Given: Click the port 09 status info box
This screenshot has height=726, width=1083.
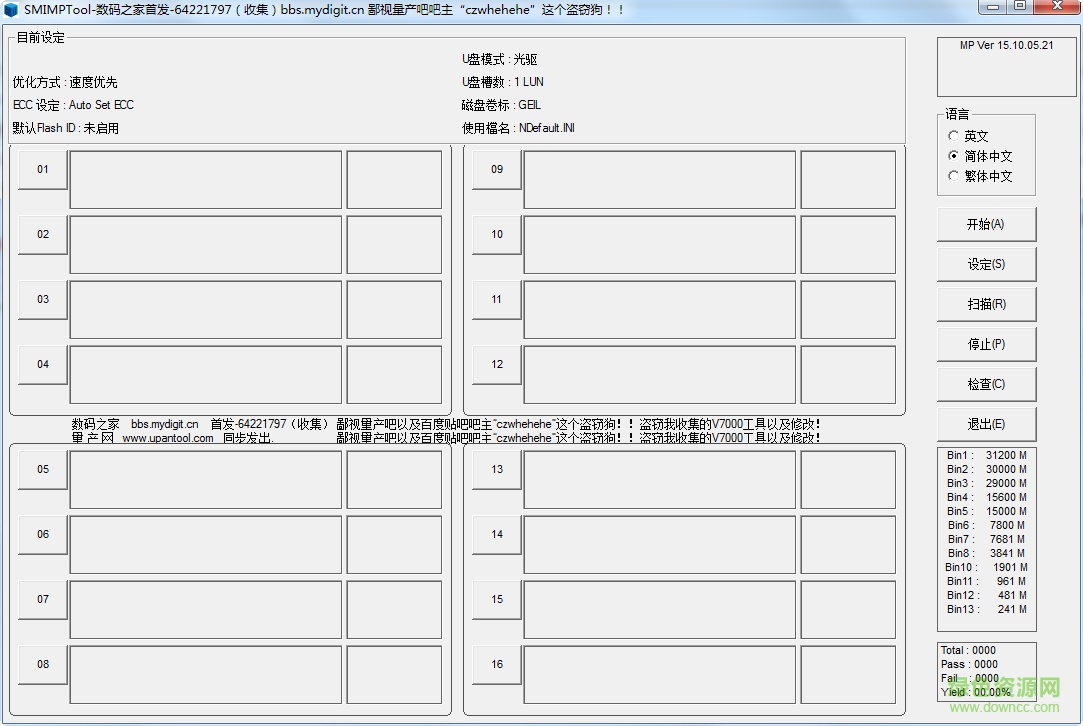Looking at the screenshot, I should (660, 180).
